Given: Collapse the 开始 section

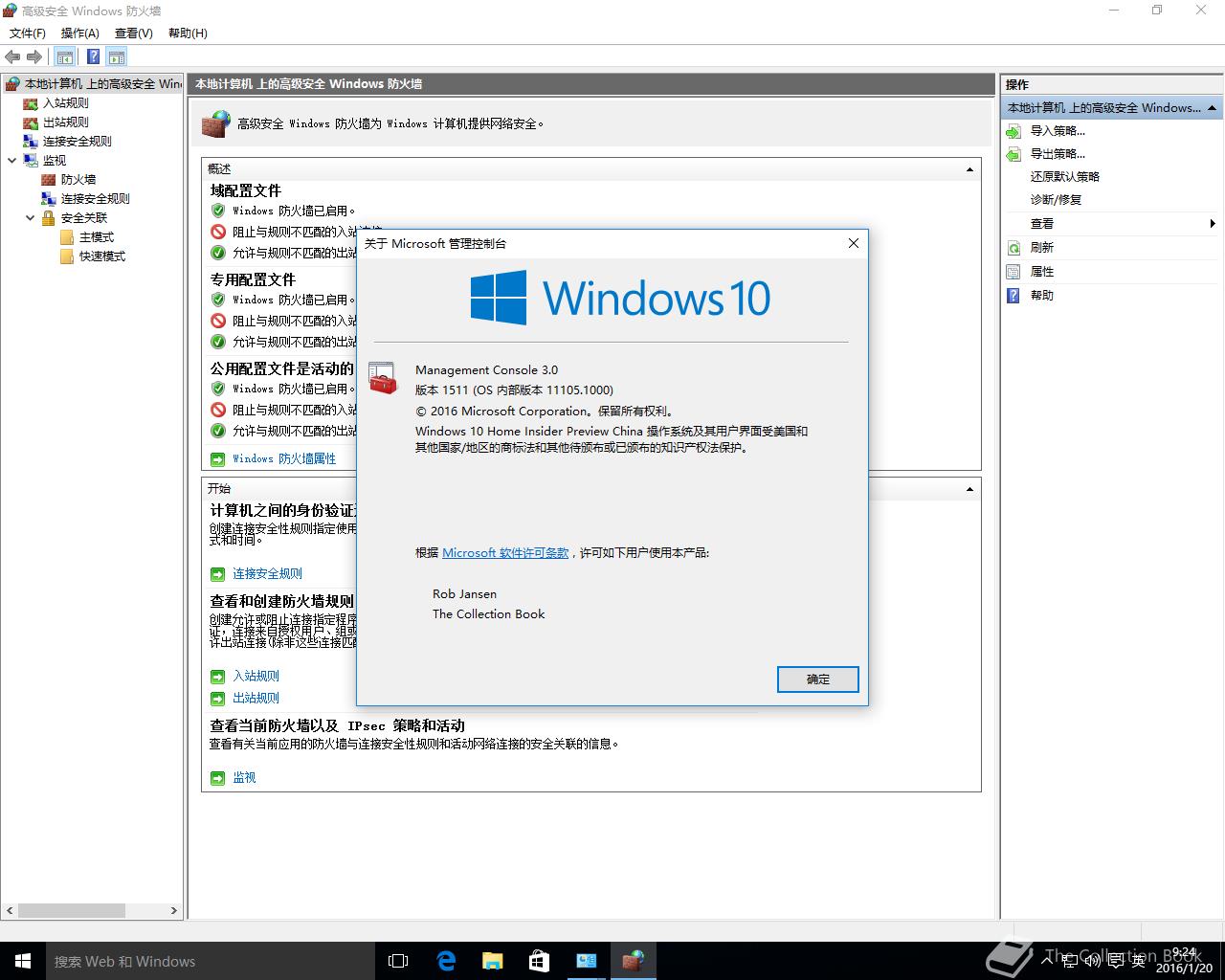Looking at the screenshot, I should click(x=969, y=489).
